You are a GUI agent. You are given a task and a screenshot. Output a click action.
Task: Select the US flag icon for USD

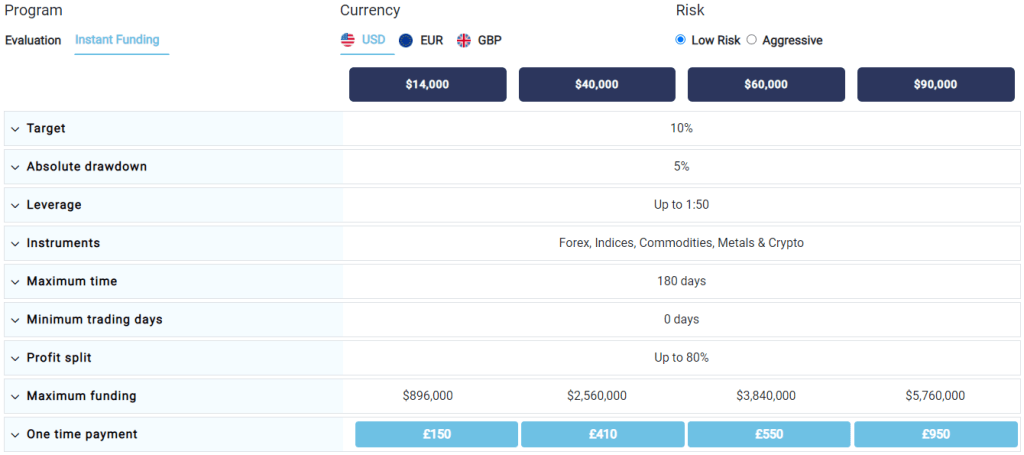pos(347,40)
